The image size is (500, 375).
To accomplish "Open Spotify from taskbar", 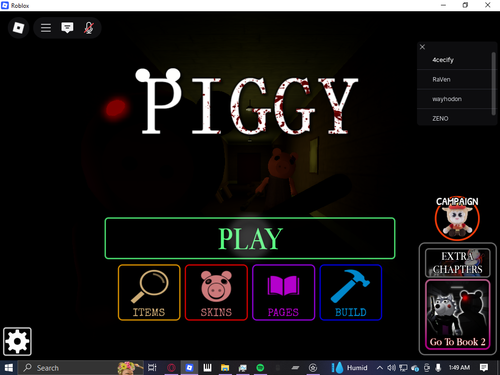I will [260, 368].
